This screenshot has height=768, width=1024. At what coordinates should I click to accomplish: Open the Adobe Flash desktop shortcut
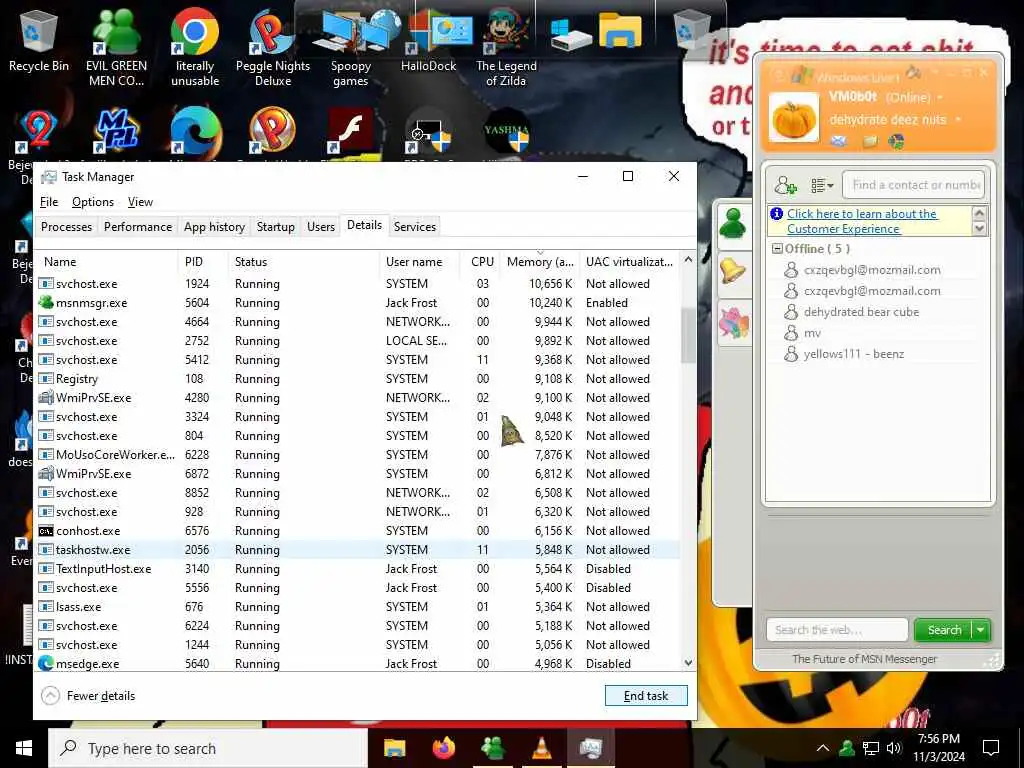coord(350,131)
